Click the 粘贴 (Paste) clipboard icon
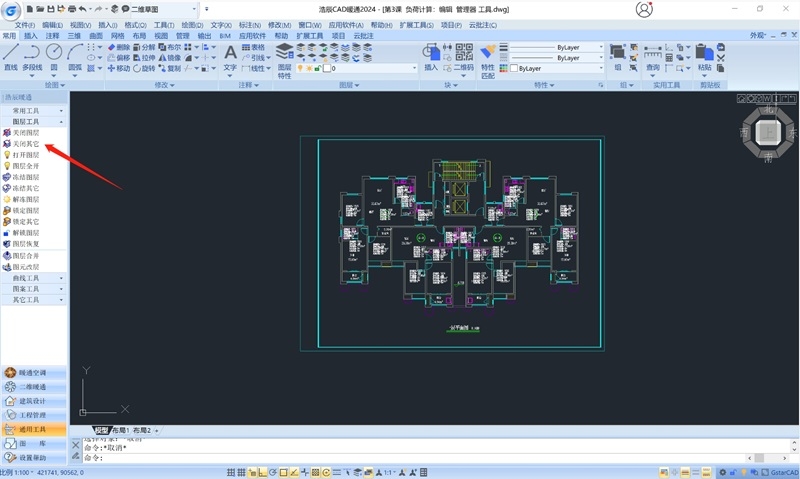Viewport: 800px width, 479px height. [705, 54]
